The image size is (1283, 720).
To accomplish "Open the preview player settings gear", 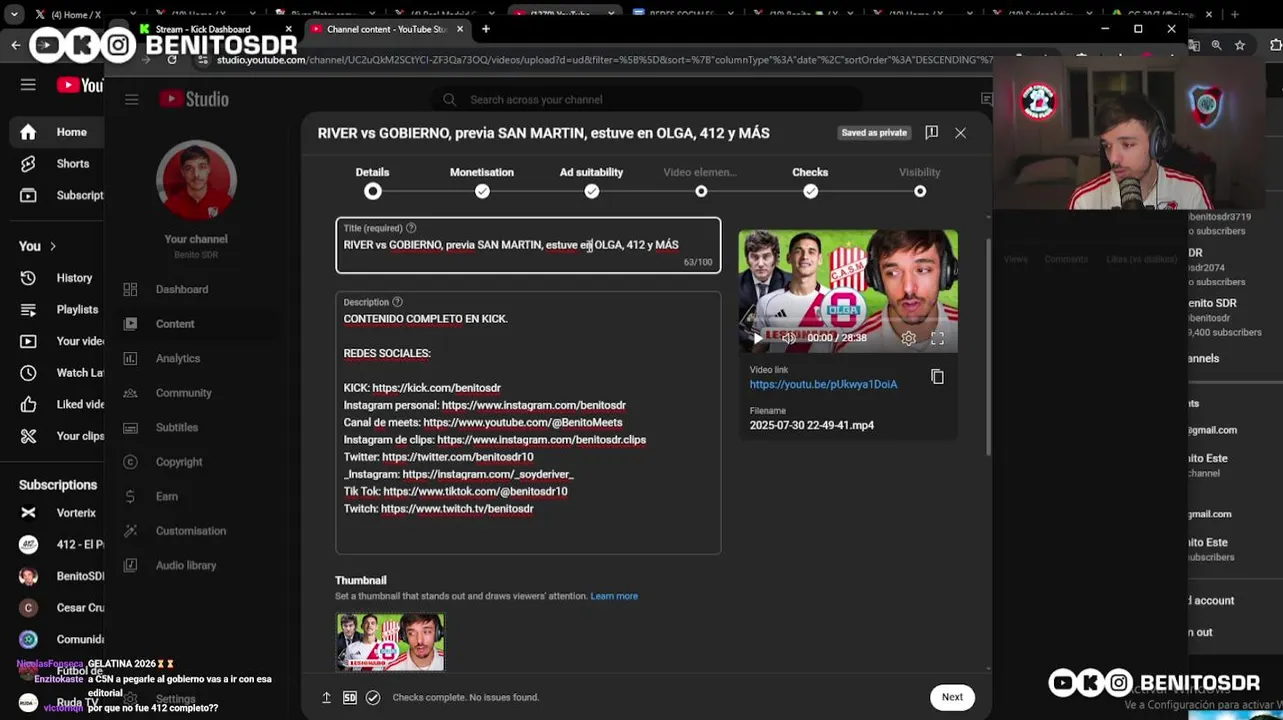I will click(x=908, y=338).
